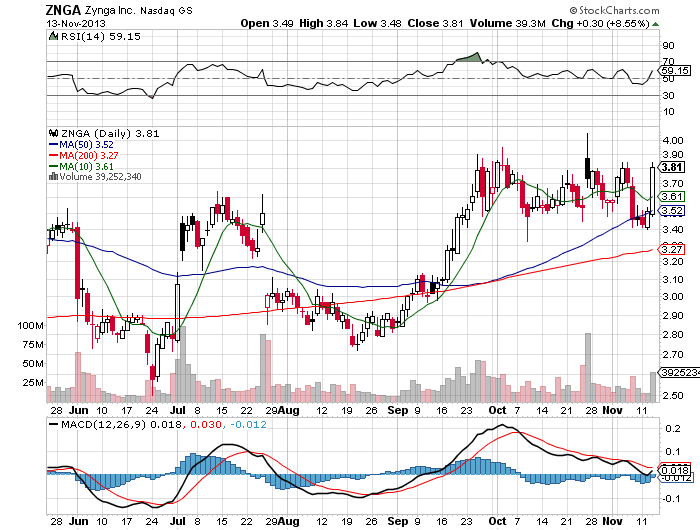Image resolution: width=700 pixels, height=530 pixels.
Task: Click the © StockCharts.com attribution
Action: (614, 10)
